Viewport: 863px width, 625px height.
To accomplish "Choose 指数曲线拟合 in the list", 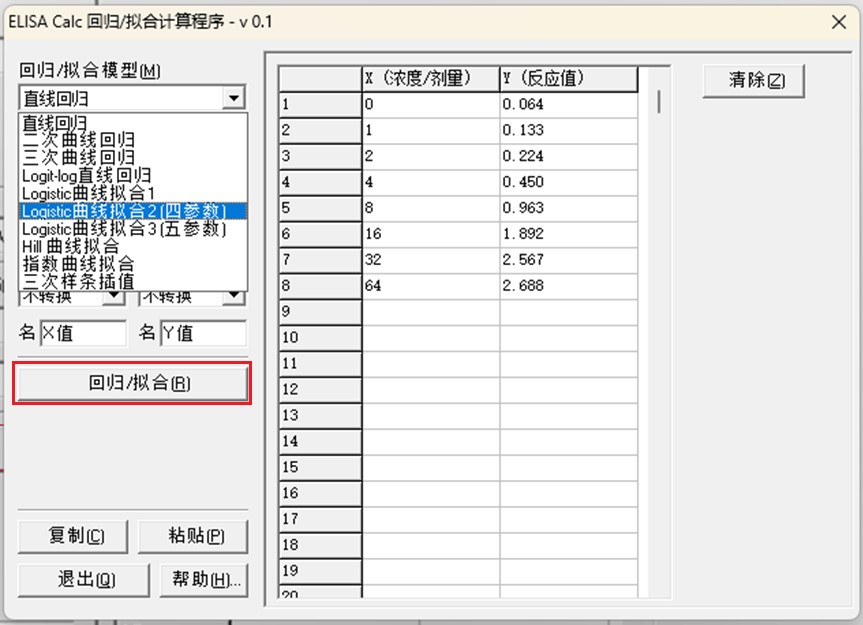I will coord(78,264).
